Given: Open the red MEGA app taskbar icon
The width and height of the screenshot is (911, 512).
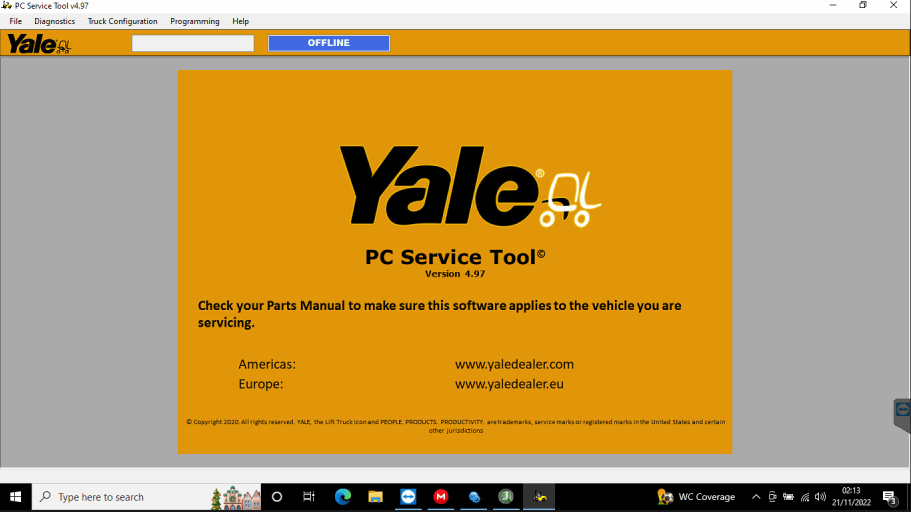Looking at the screenshot, I should [x=441, y=497].
